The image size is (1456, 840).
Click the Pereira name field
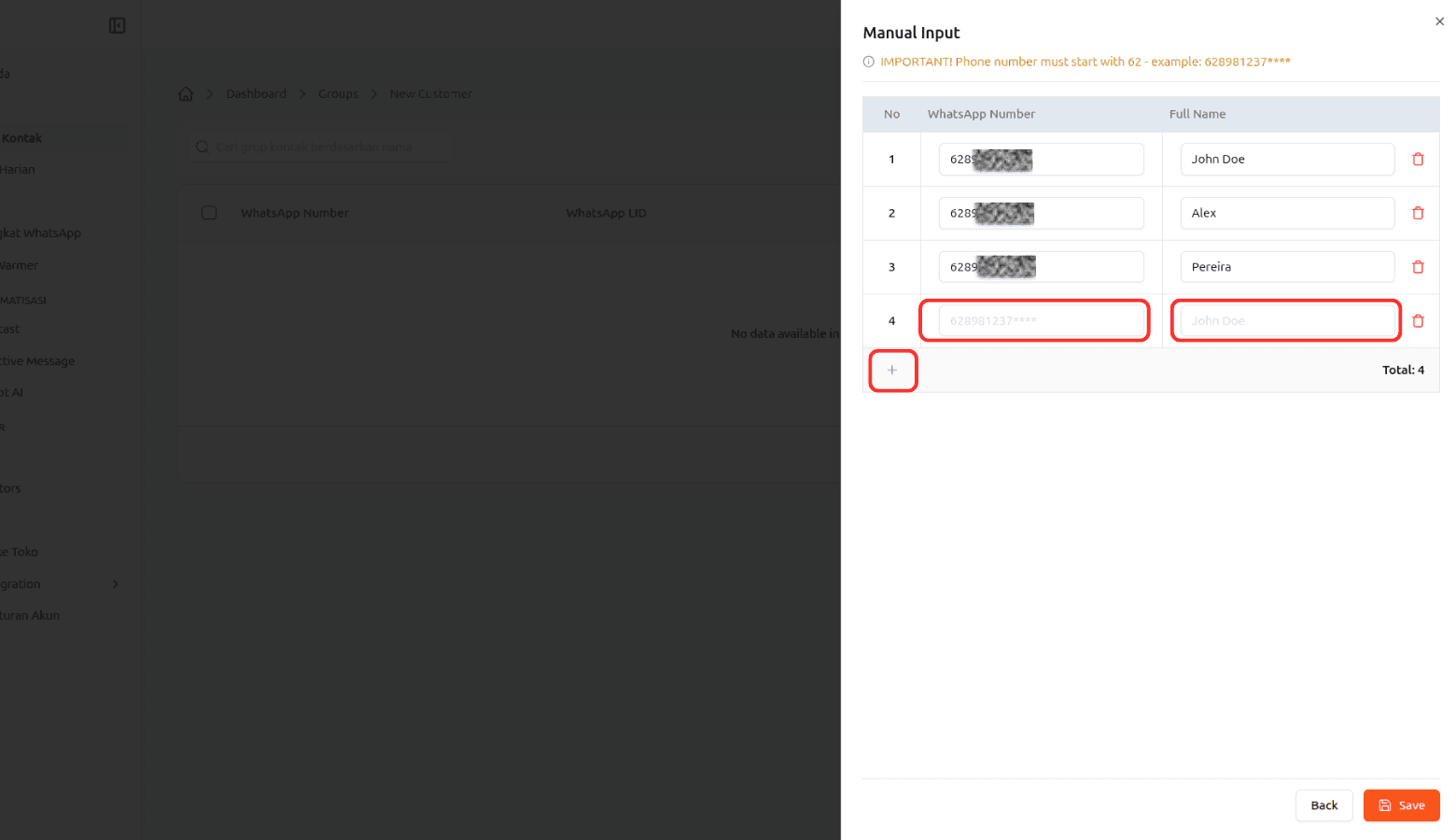click(1286, 267)
